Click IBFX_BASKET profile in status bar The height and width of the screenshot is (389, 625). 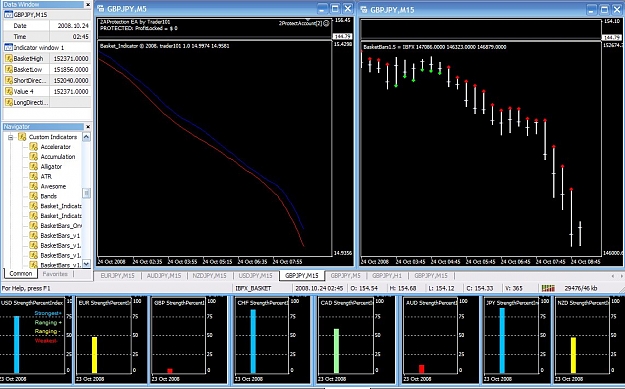point(253,288)
